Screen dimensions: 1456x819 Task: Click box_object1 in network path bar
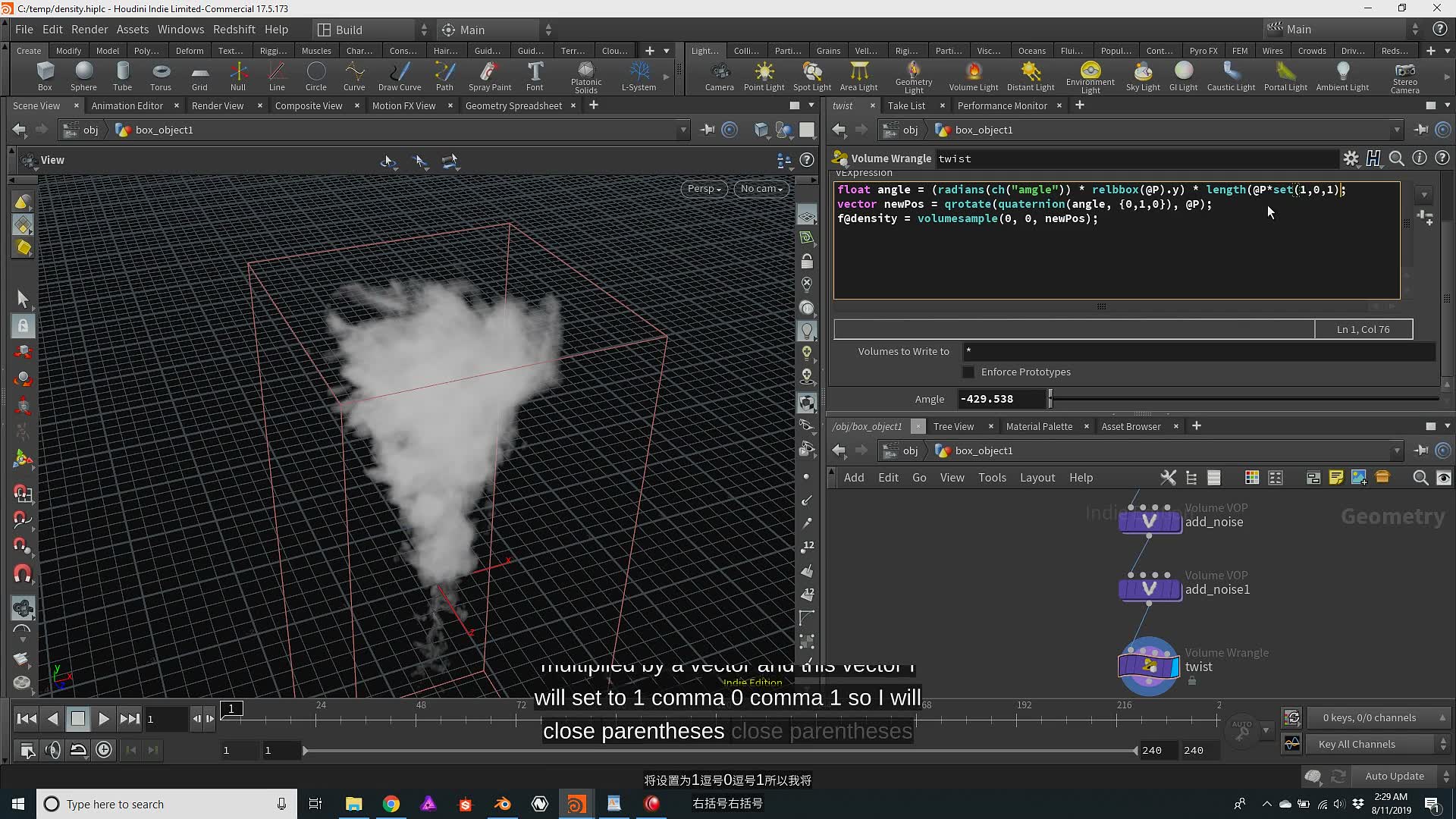click(x=974, y=450)
